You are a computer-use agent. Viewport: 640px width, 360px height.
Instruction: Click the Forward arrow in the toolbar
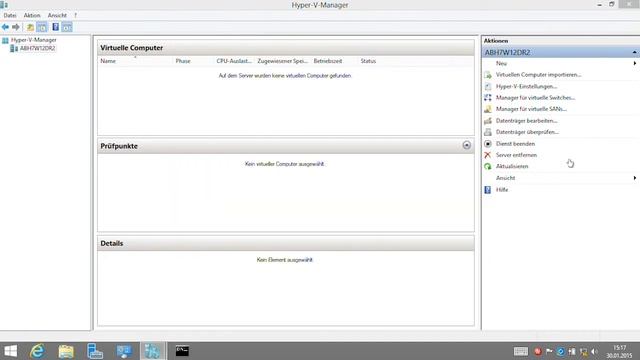click(16, 27)
